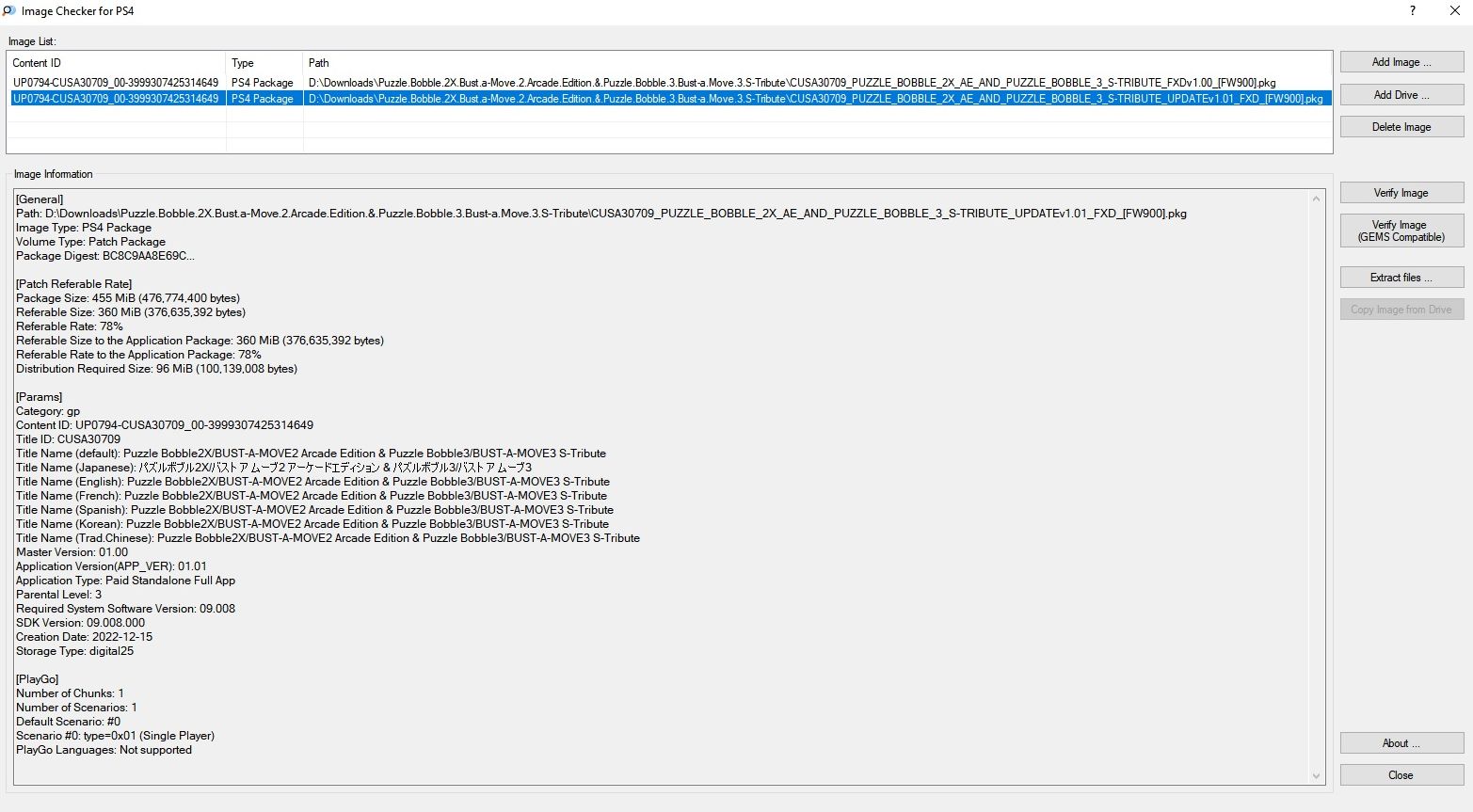The height and width of the screenshot is (812, 1473).
Task: Click the Close button at bottom right
Action: tap(1401, 775)
